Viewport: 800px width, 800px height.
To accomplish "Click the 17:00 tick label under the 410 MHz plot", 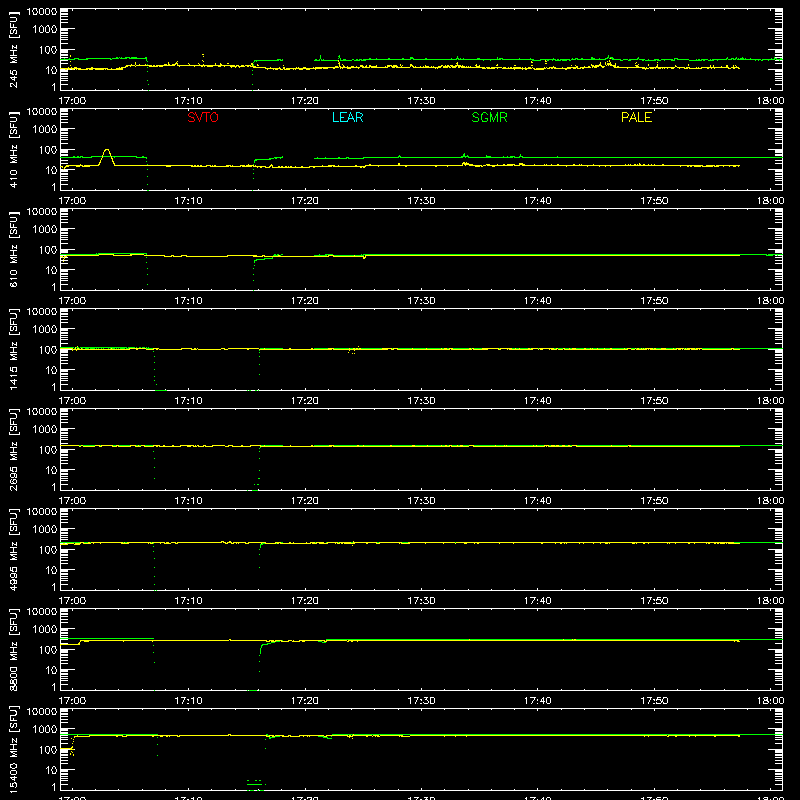I will point(72,201).
